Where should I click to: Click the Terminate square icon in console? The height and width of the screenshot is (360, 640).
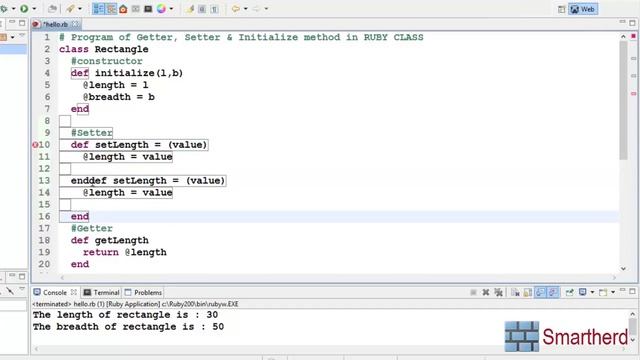pyautogui.click(x=473, y=292)
